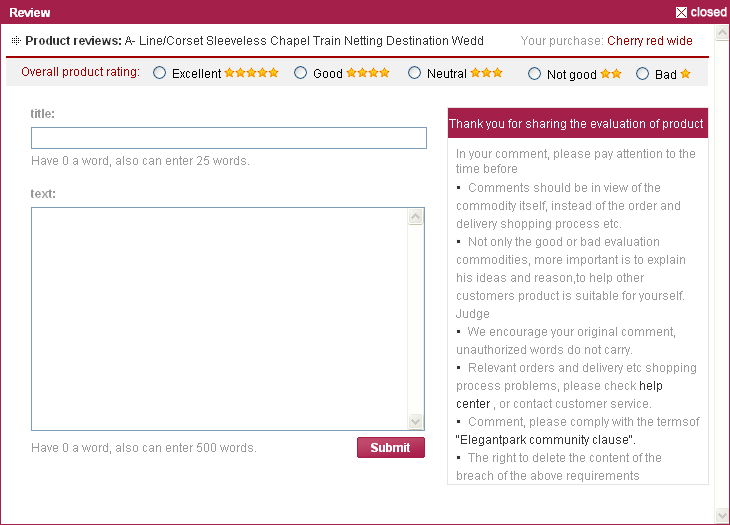The height and width of the screenshot is (525, 730).
Task: Open the help center link
Action: 559,395
